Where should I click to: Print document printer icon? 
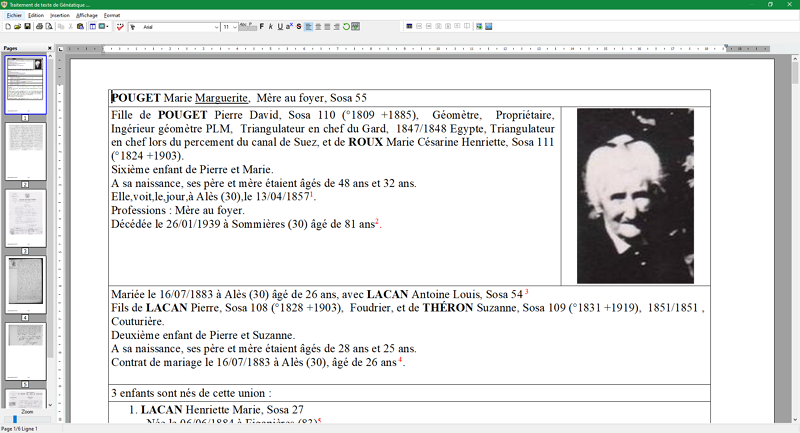39,27
